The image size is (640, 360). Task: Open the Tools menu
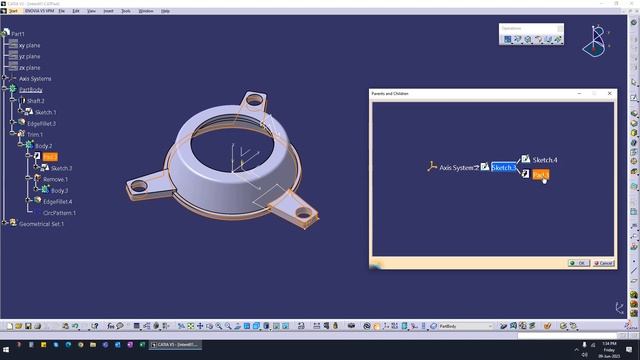pyautogui.click(x=126, y=11)
